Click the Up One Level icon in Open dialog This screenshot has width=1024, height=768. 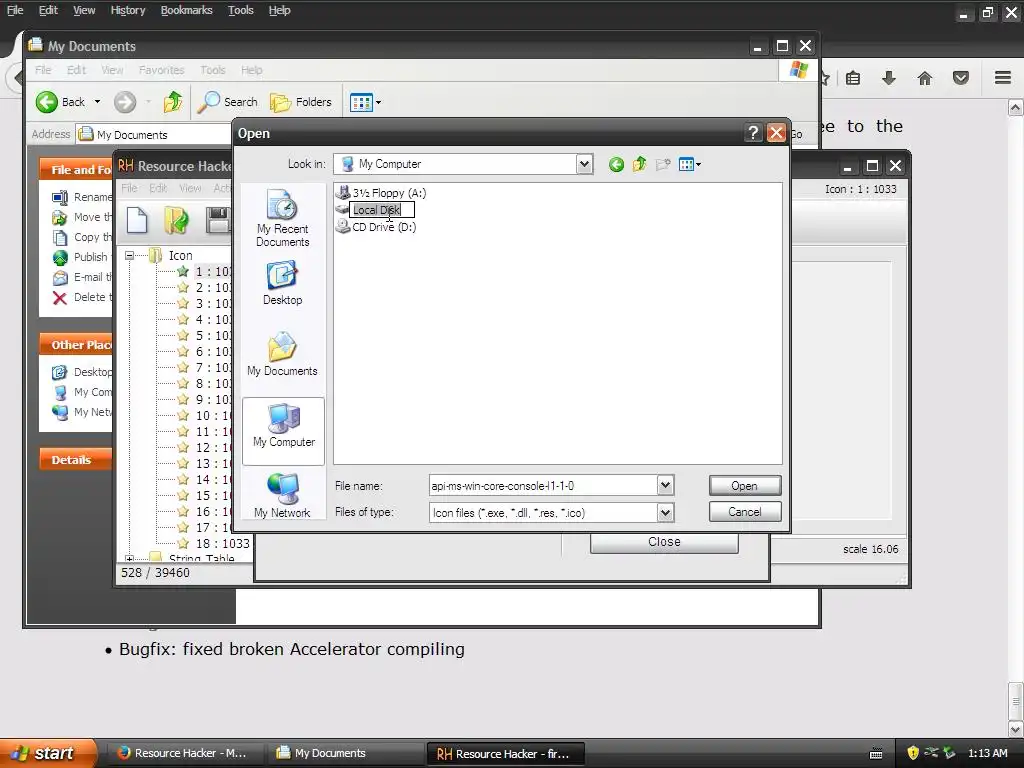click(639, 165)
